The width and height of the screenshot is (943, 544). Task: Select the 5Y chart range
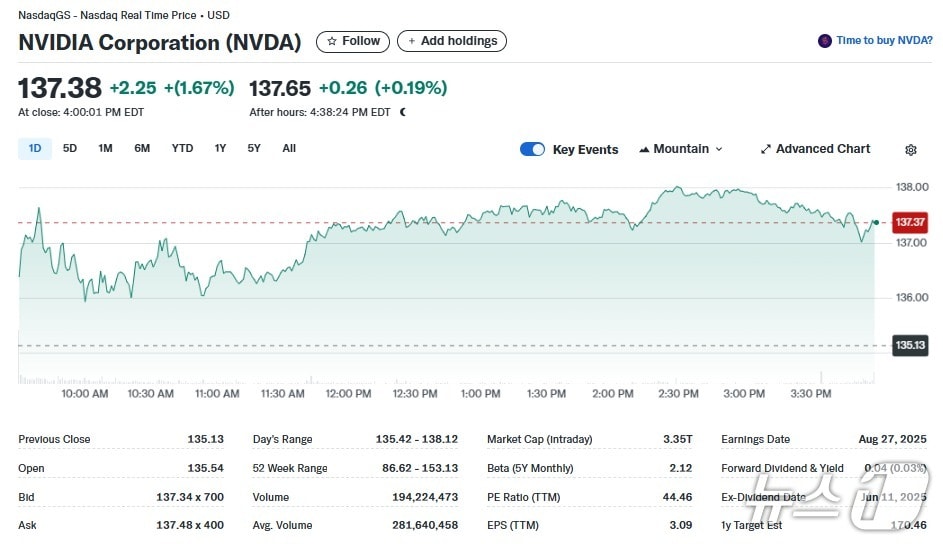pos(254,148)
